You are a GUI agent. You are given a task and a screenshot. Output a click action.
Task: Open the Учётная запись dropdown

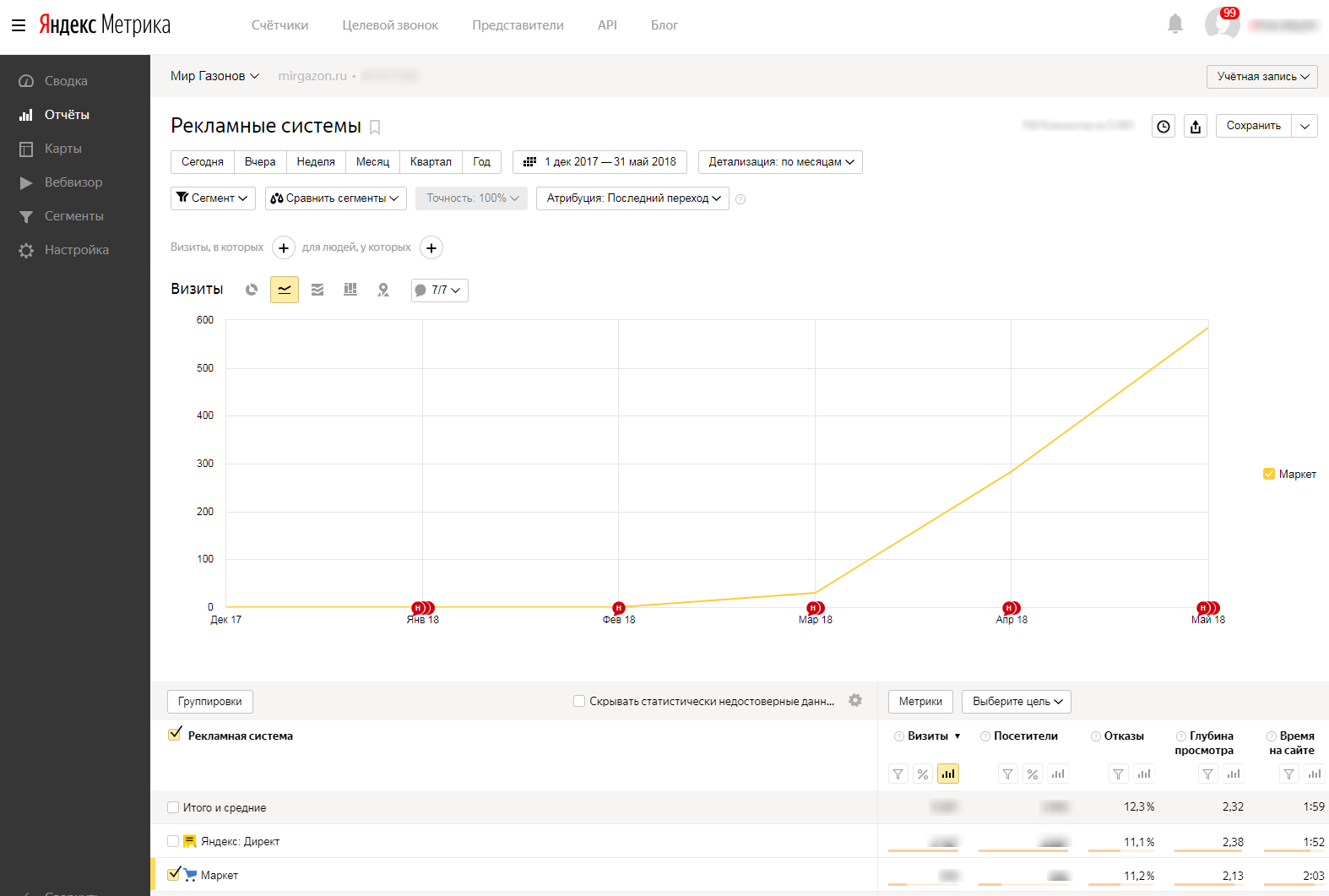tap(1262, 77)
